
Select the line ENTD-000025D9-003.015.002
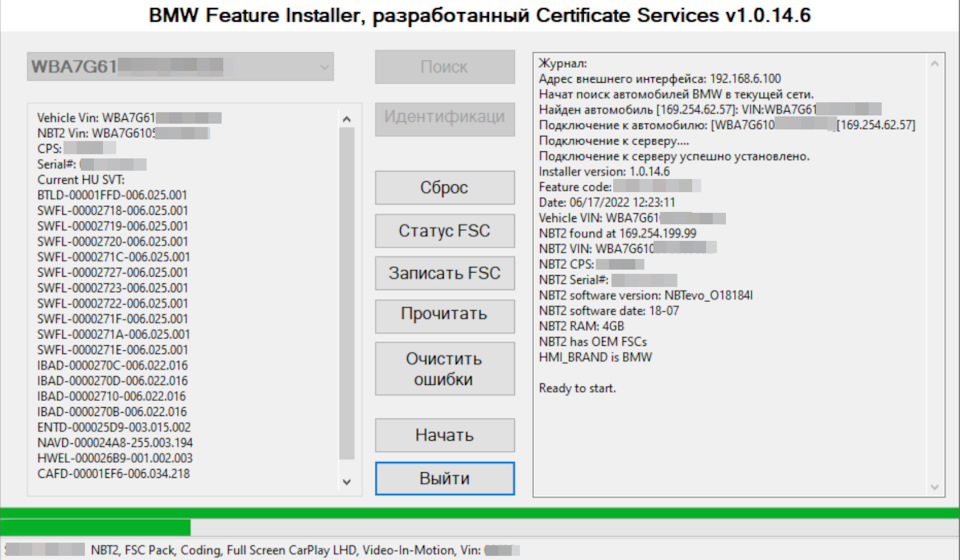[114, 427]
